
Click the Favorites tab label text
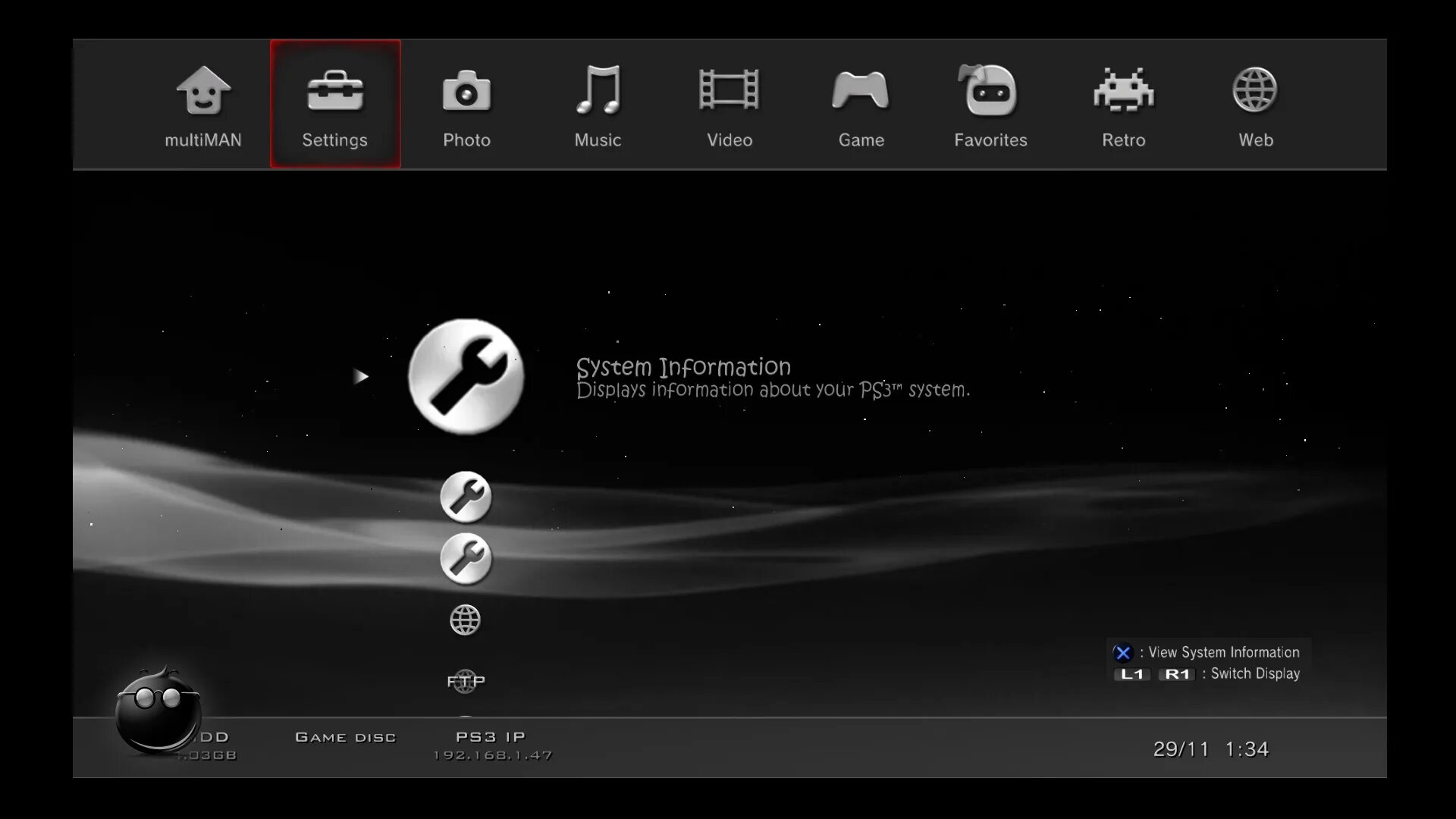[990, 140]
